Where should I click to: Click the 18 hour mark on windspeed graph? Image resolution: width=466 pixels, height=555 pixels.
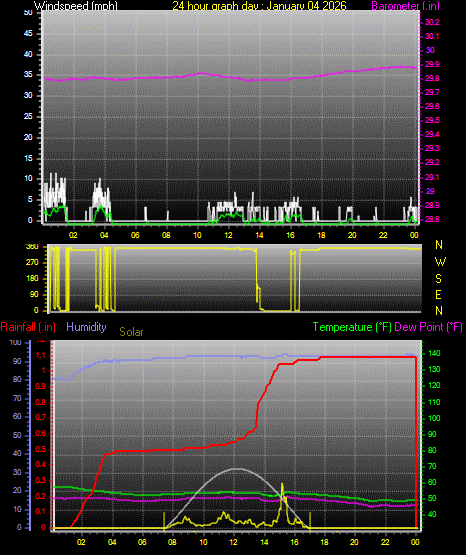click(321, 235)
